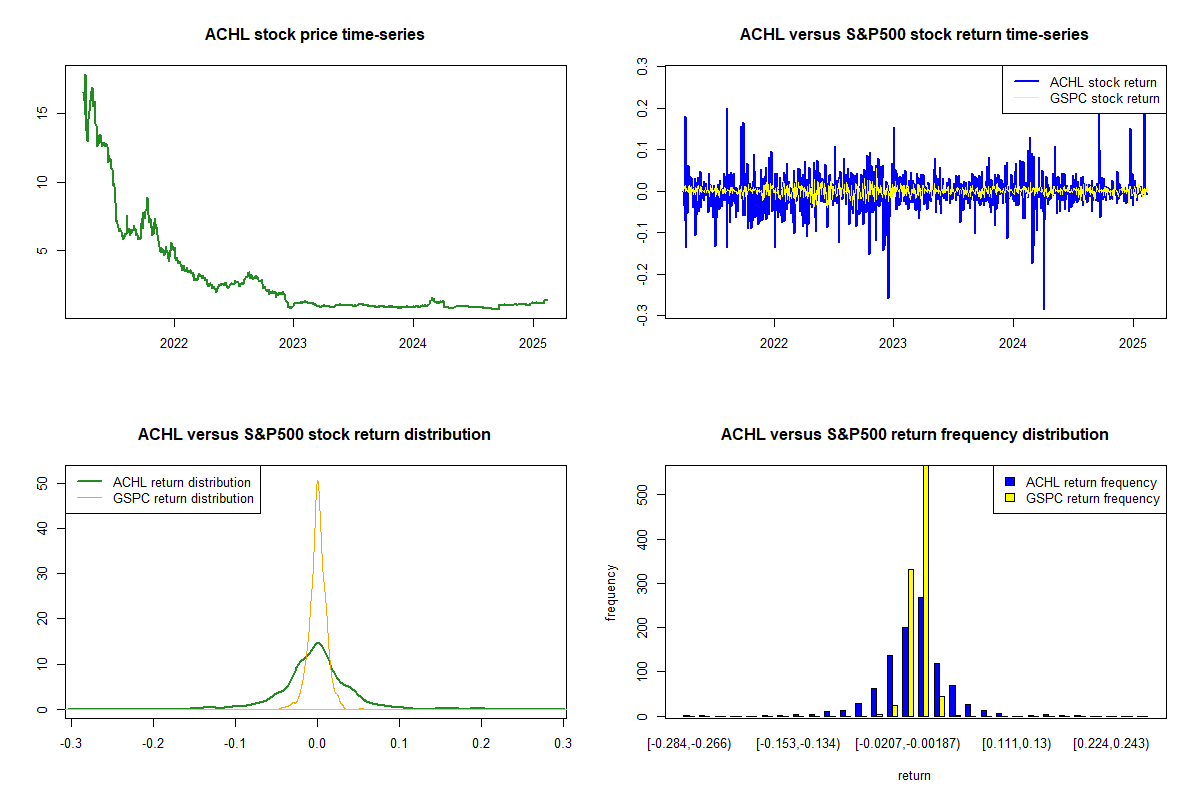Select the green line beside ACHL return distribution
1200x800 pixels.
90,482
